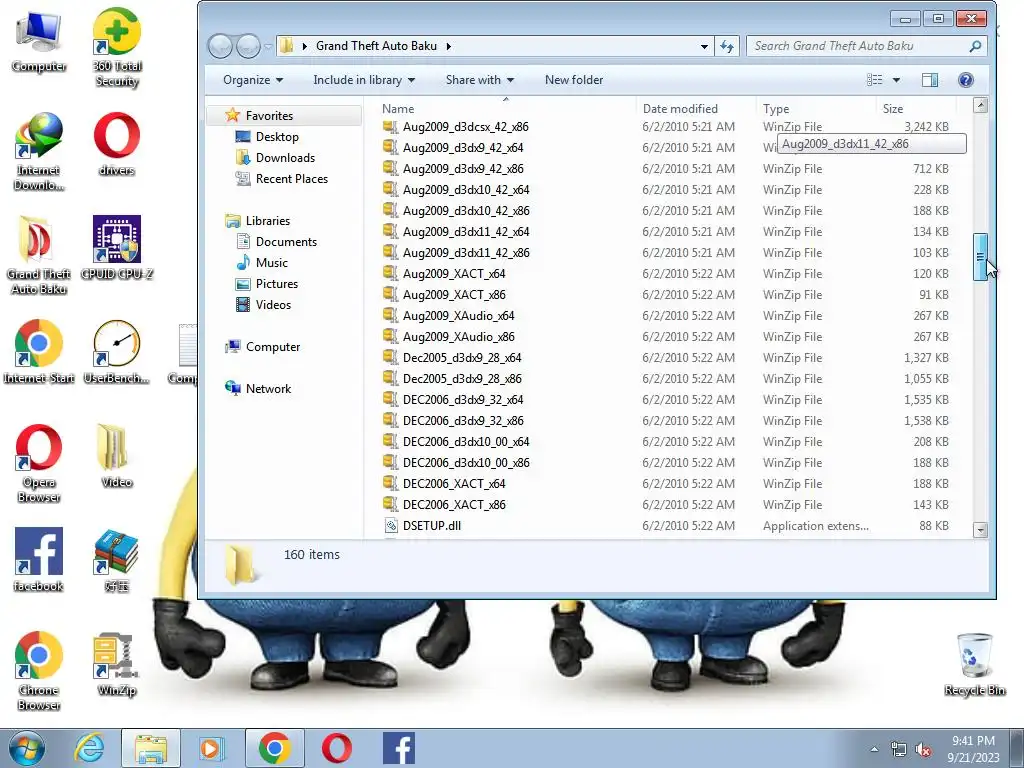Viewport: 1024px width, 768px height.
Task: Click the network tray icon
Action: pos(899,750)
